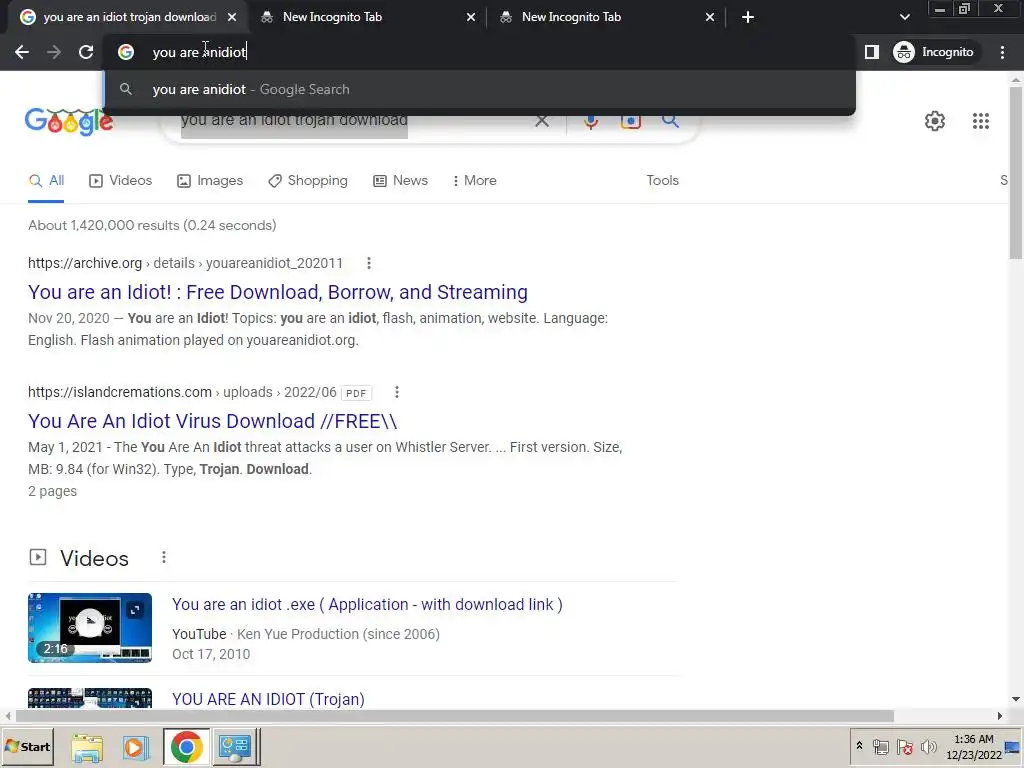Switch to Videos results tab
The height and width of the screenshot is (768, 1024).
click(x=120, y=181)
